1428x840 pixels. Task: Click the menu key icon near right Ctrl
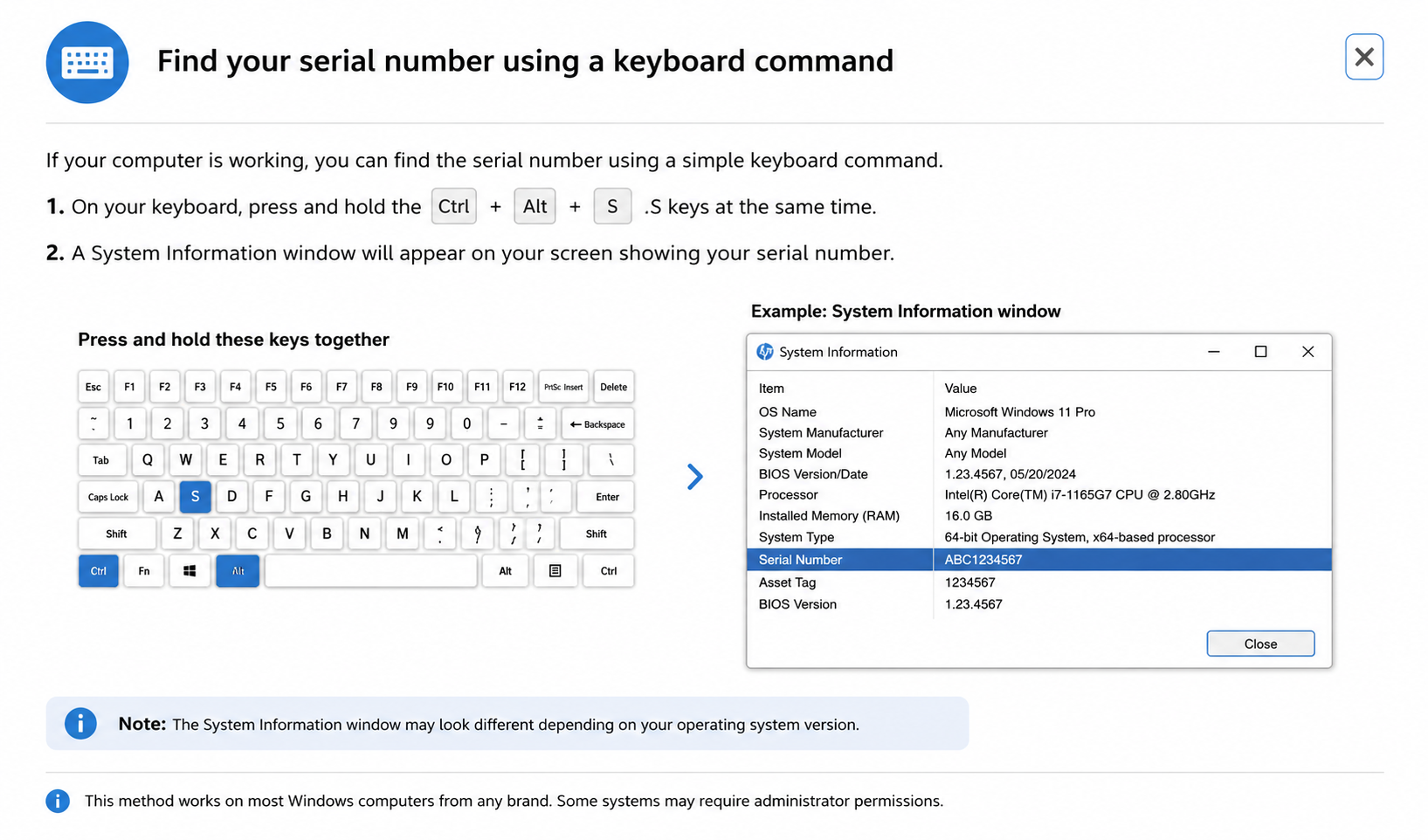[x=555, y=571]
